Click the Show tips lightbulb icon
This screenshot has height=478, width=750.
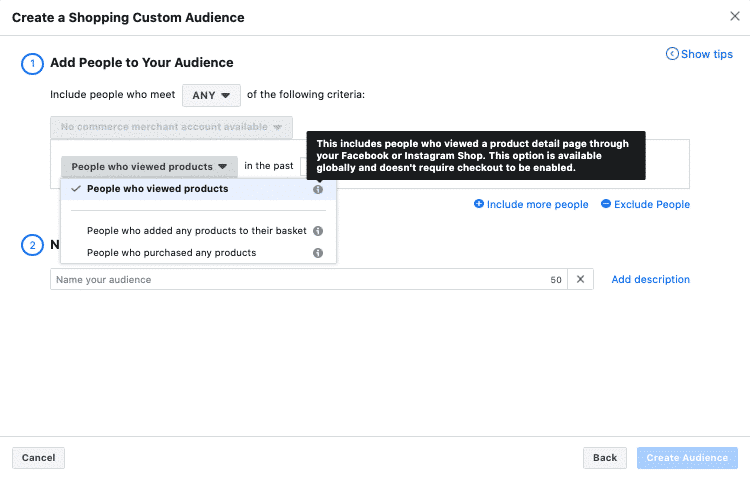pyautogui.click(x=672, y=54)
